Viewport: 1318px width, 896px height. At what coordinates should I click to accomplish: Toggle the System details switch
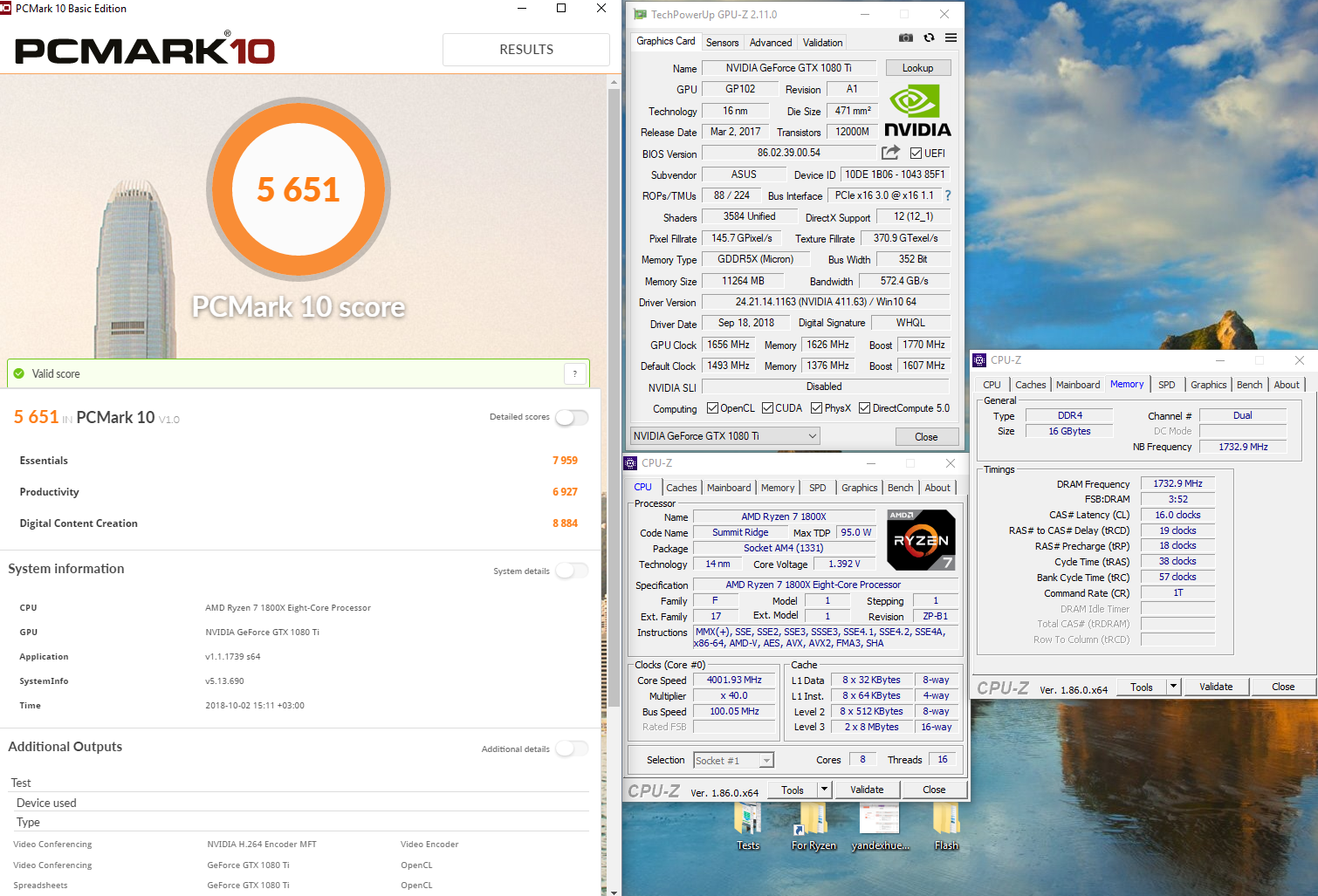click(x=572, y=571)
